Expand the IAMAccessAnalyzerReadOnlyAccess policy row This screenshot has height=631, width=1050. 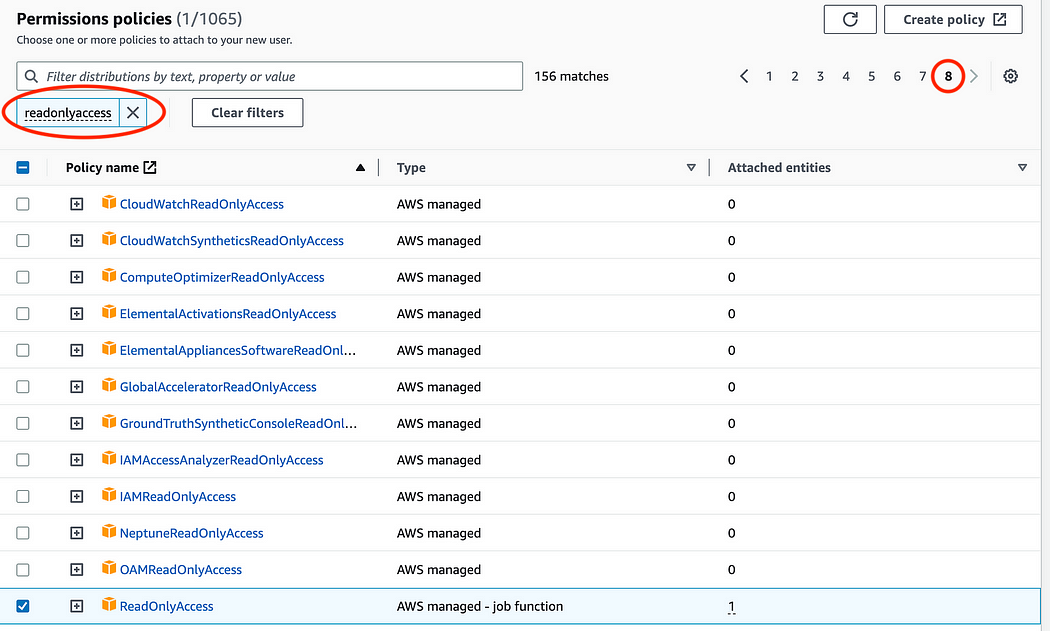coord(77,460)
